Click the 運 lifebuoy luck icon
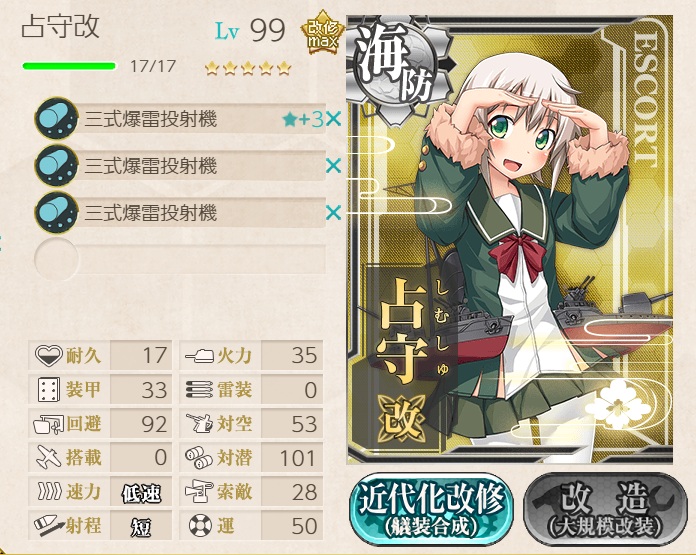 click(200, 526)
